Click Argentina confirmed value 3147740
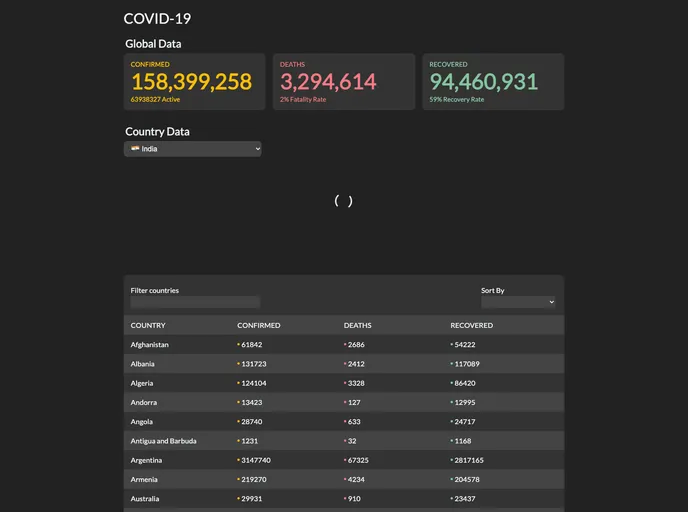This screenshot has height=512, width=688. 256,460
